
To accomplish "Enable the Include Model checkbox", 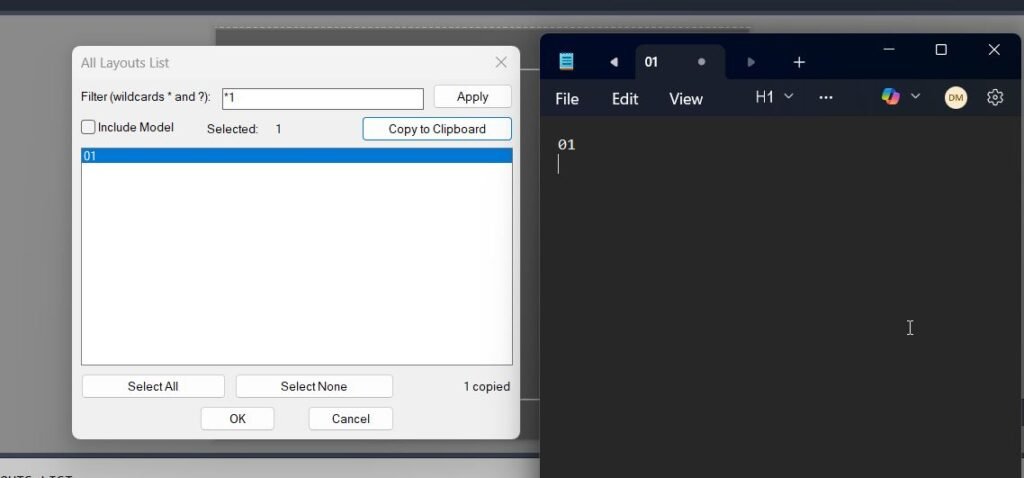I will tap(89, 128).
